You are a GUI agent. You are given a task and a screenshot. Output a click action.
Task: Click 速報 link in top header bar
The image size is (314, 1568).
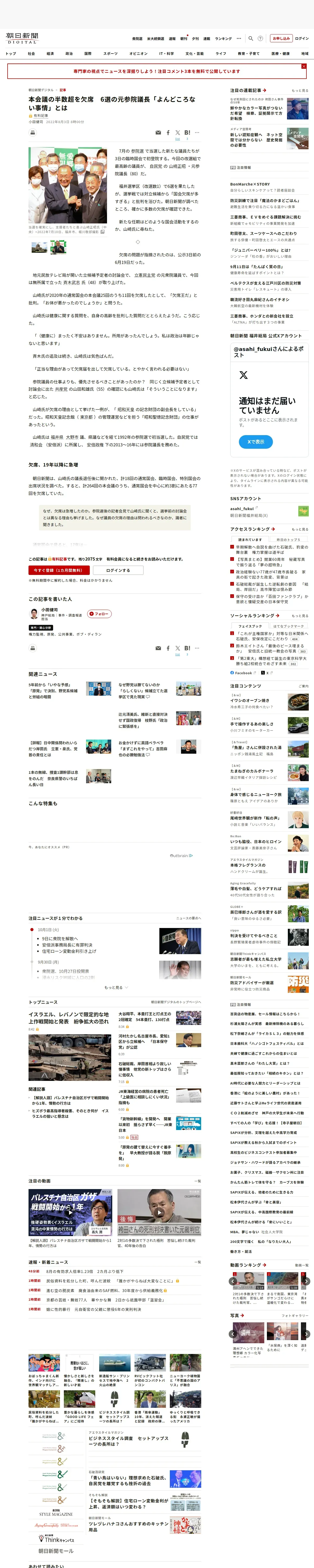tap(172, 38)
